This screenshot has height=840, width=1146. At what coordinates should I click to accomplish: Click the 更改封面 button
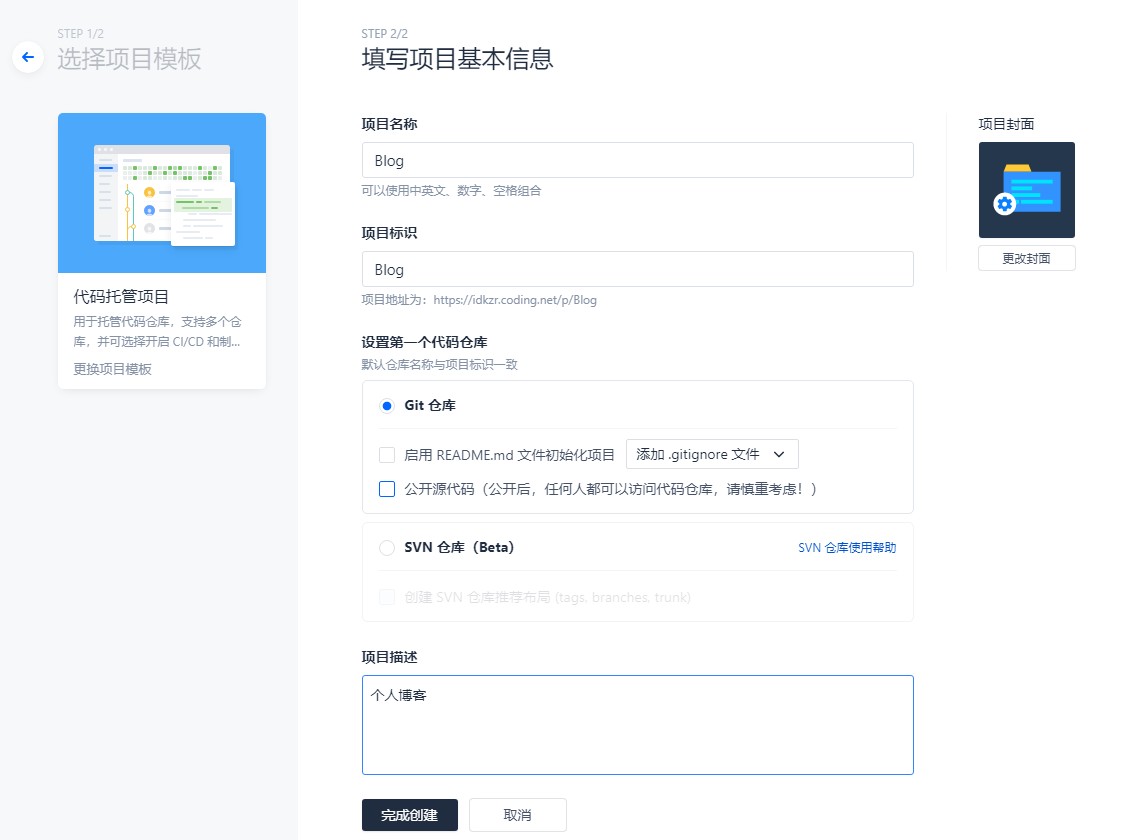(1026, 258)
